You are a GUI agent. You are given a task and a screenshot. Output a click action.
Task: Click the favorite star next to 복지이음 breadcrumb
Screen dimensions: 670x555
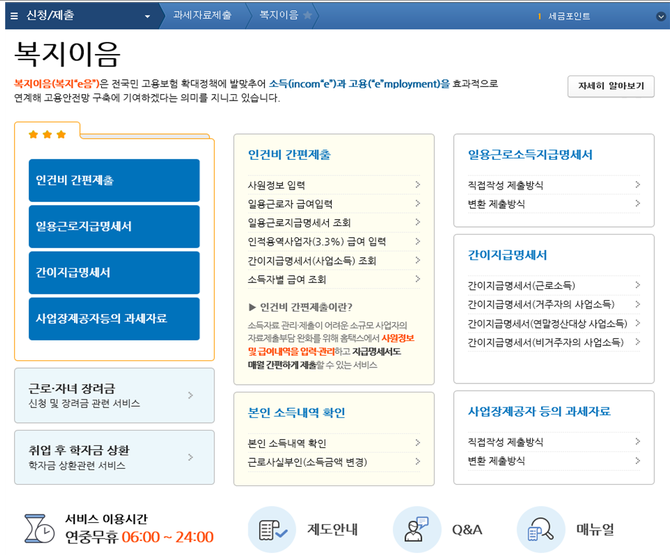308,16
